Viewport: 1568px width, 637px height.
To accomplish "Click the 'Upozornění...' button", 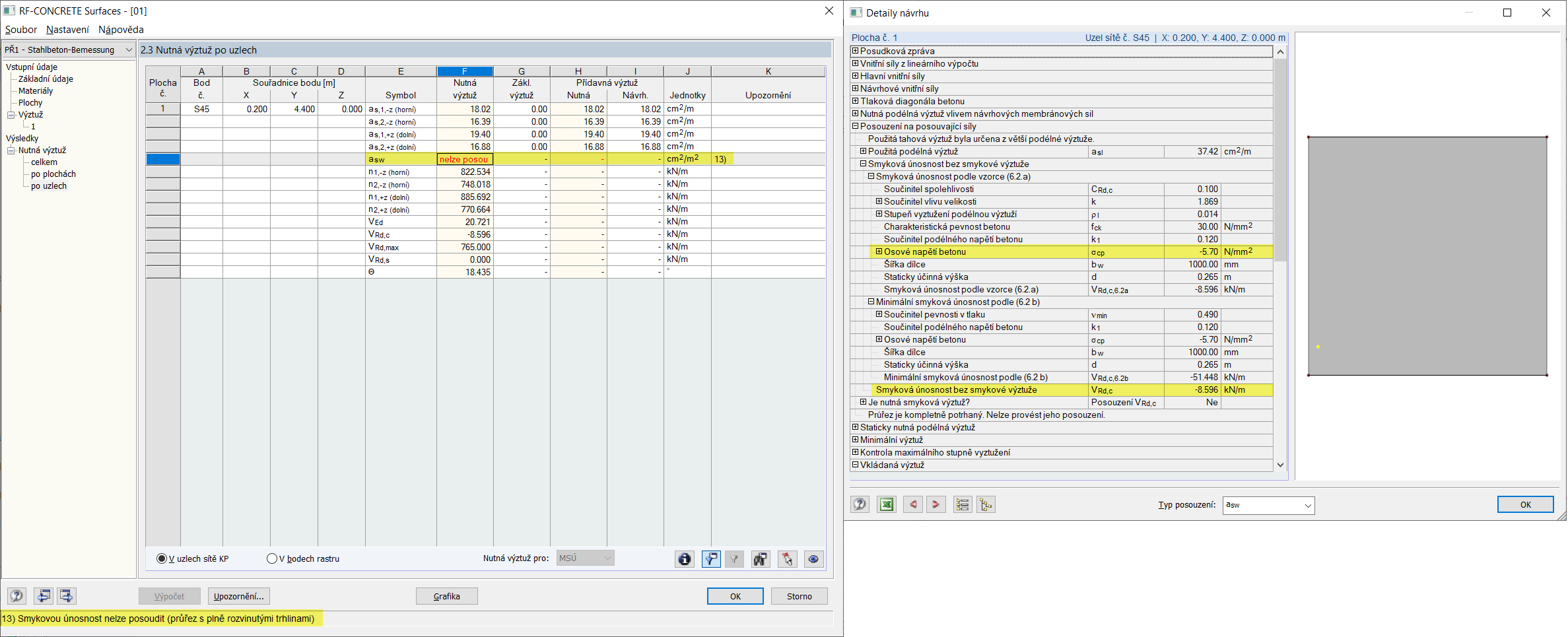I will coord(239,596).
